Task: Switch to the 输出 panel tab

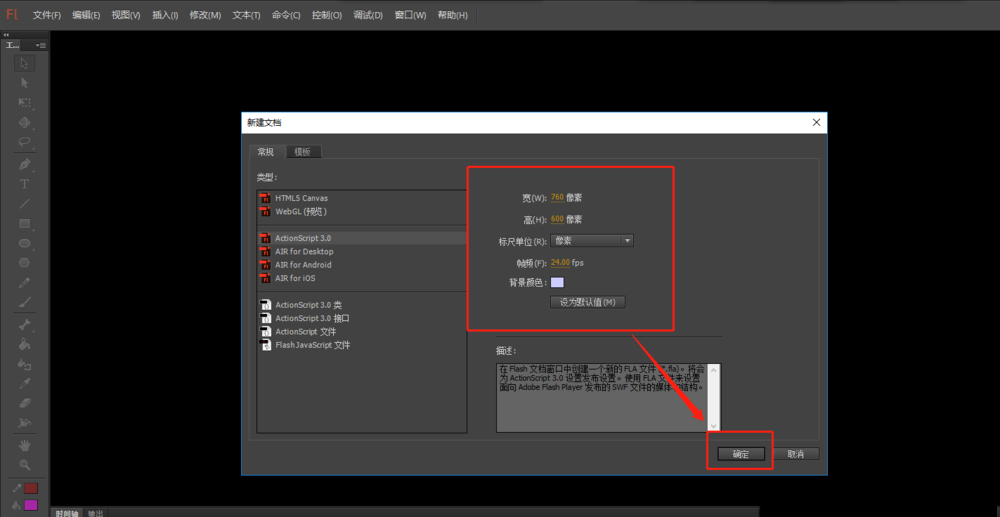Action: tap(95, 513)
